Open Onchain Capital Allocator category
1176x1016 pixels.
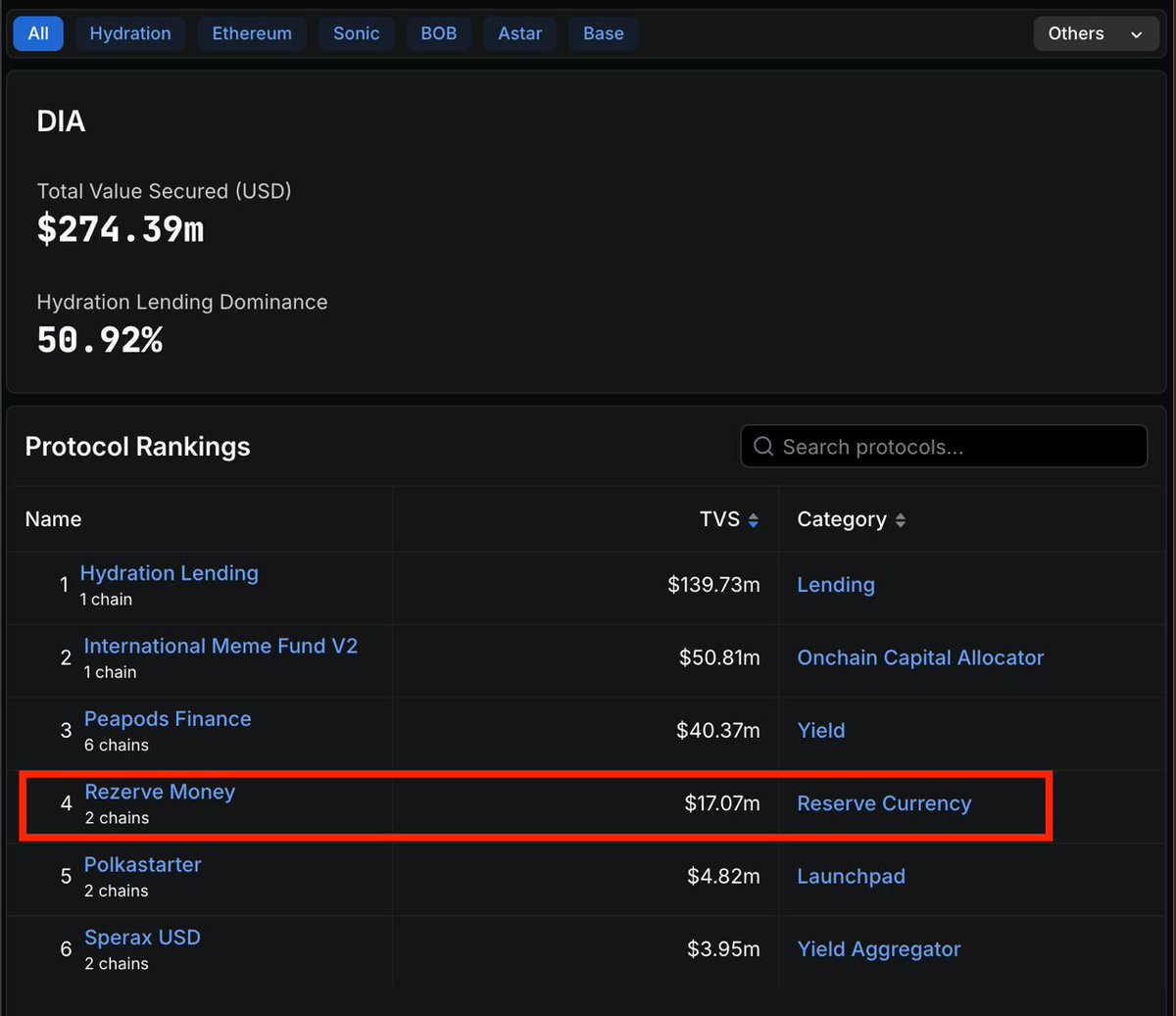(920, 657)
